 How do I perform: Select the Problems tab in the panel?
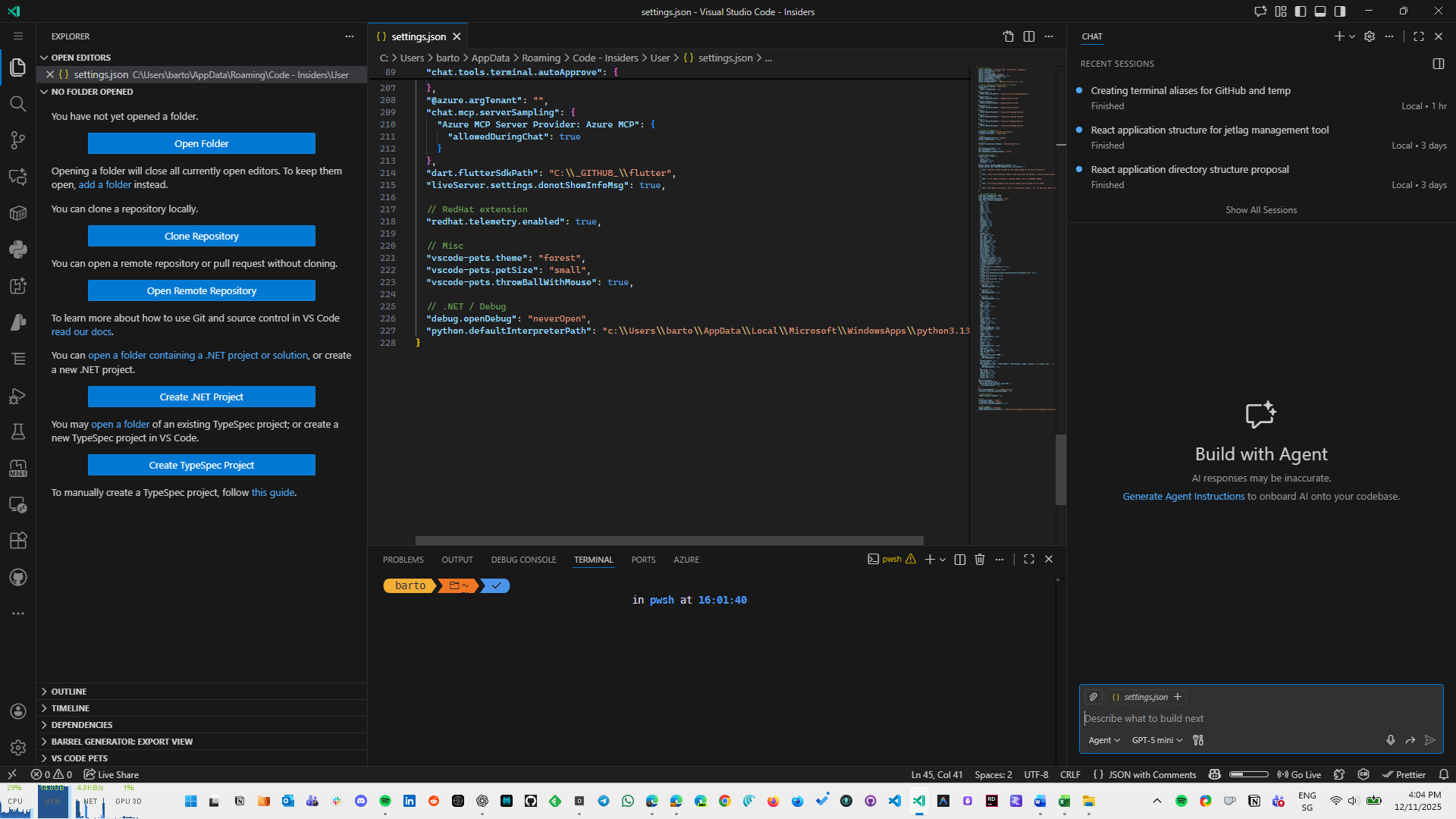coord(403,559)
